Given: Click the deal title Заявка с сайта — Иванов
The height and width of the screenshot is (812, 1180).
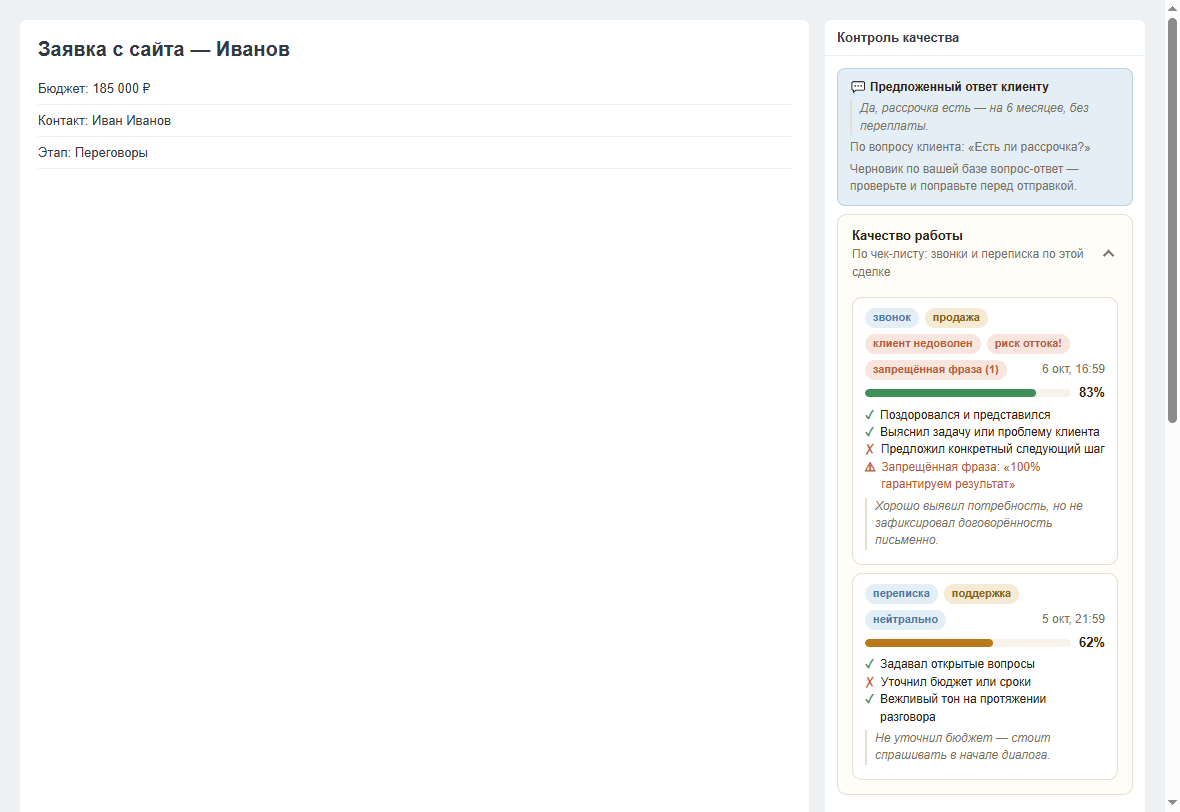Looking at the screenshot, I should pyautogui.click(x=164, y=49).
